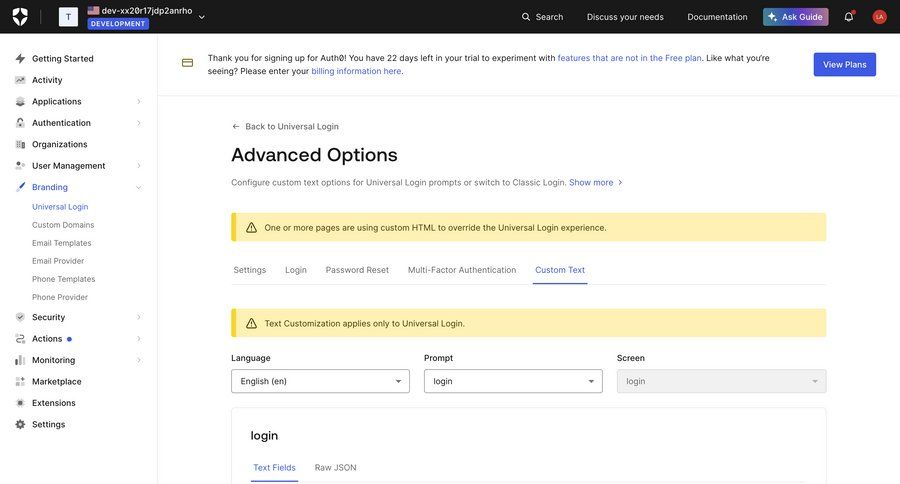Open billing information here link
900x484 pixels.
pyautogui.click(x=356, y=71)
